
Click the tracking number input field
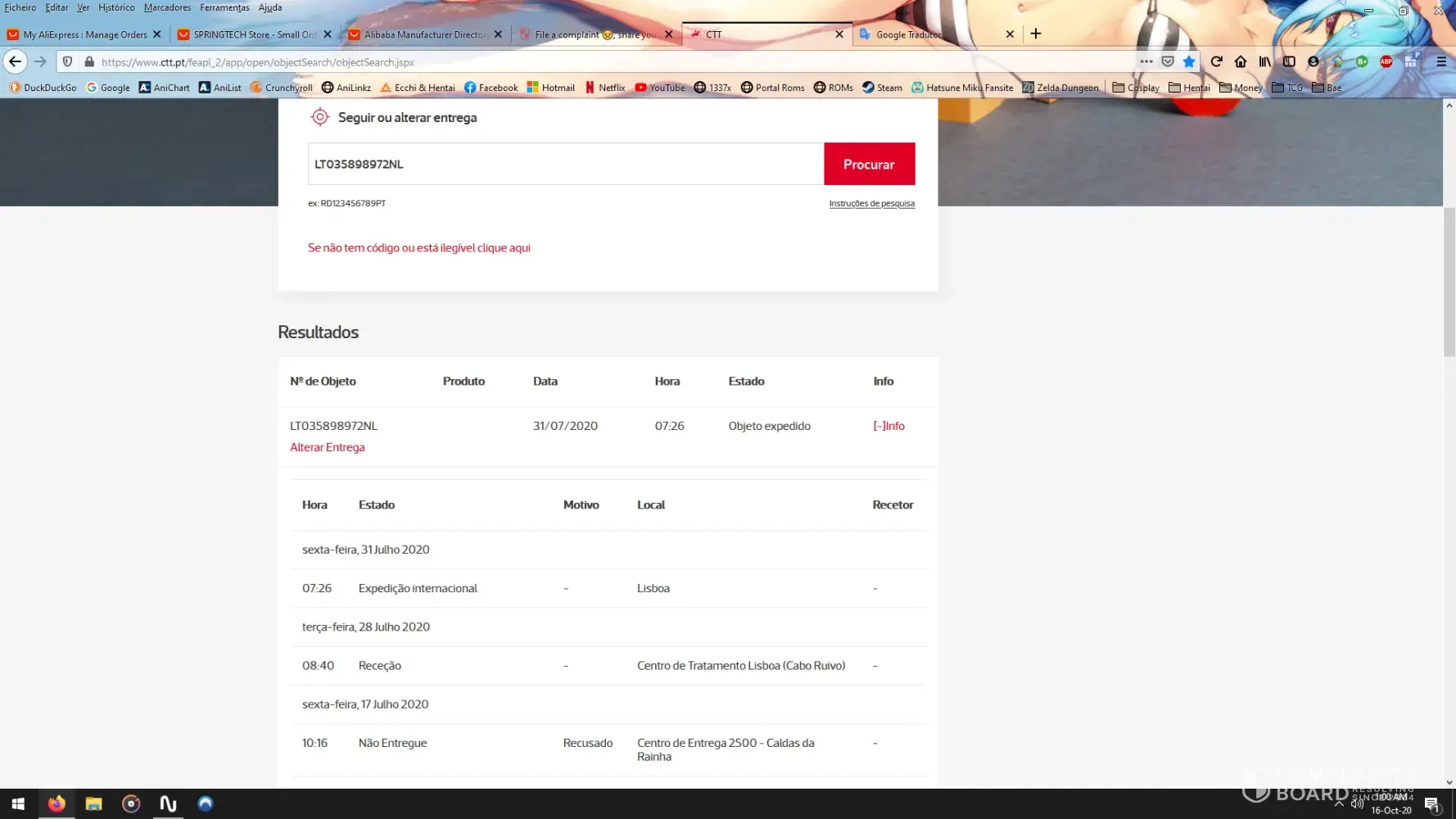pos(565,164)
